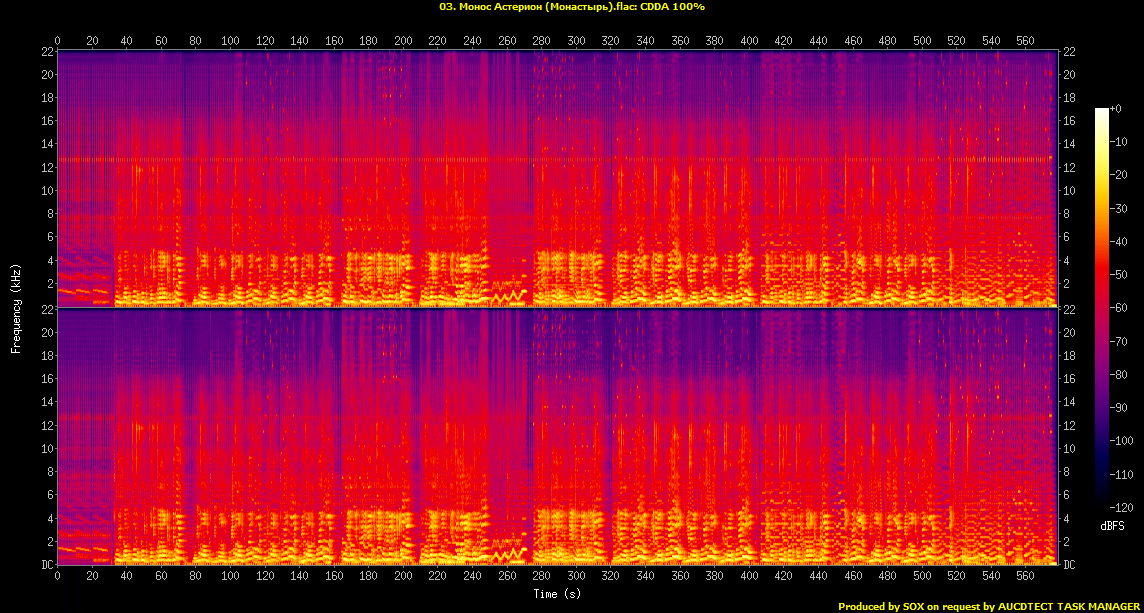This screenshot has height=613, width=1144.
Task: Click the "dBFS" label under color bar
Action: coord(1112,526)
